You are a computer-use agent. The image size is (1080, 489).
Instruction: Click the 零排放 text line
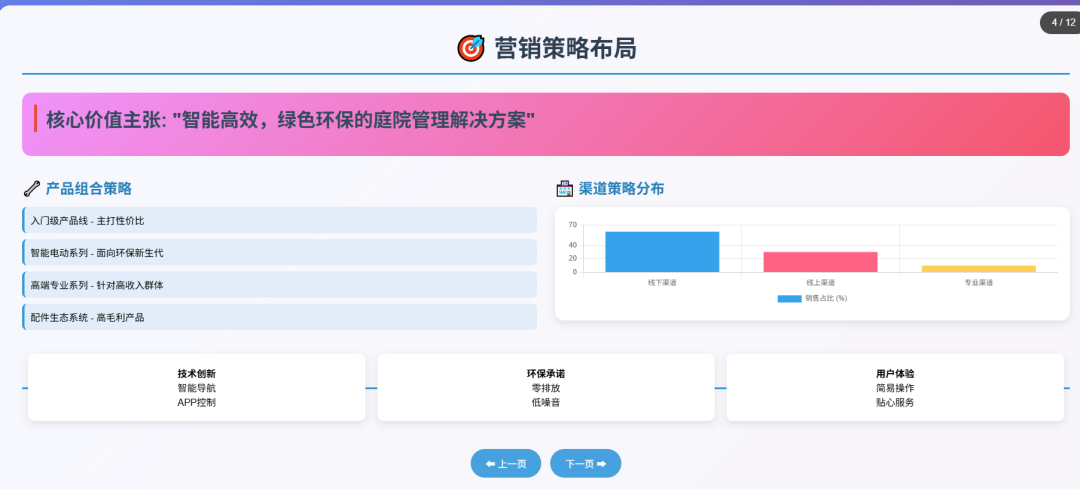pos(546,388)
